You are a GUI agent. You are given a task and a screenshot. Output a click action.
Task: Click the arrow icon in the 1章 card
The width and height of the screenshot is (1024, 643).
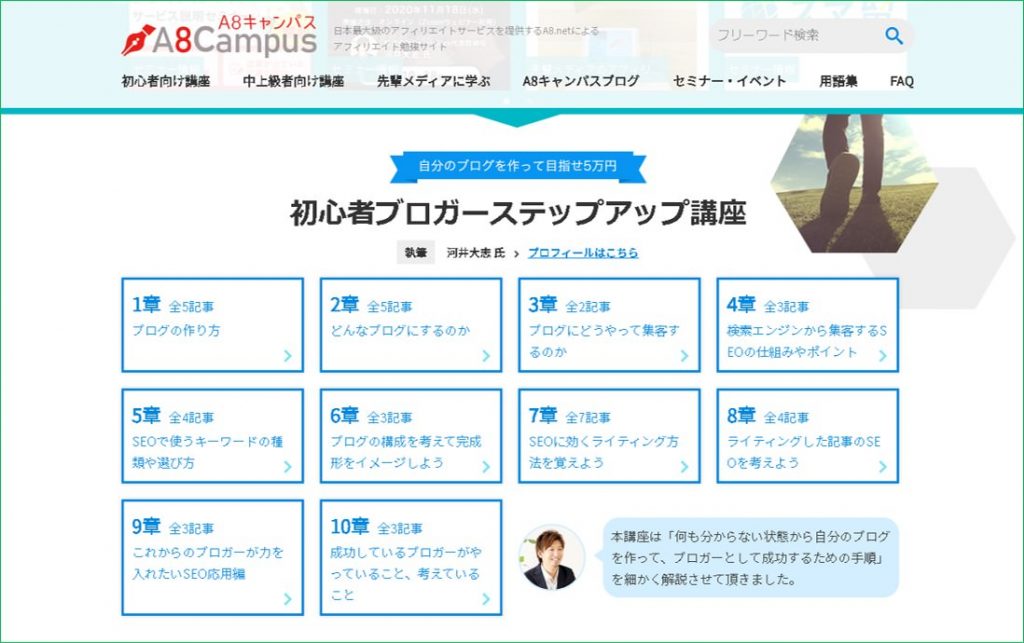click(287, 355)
